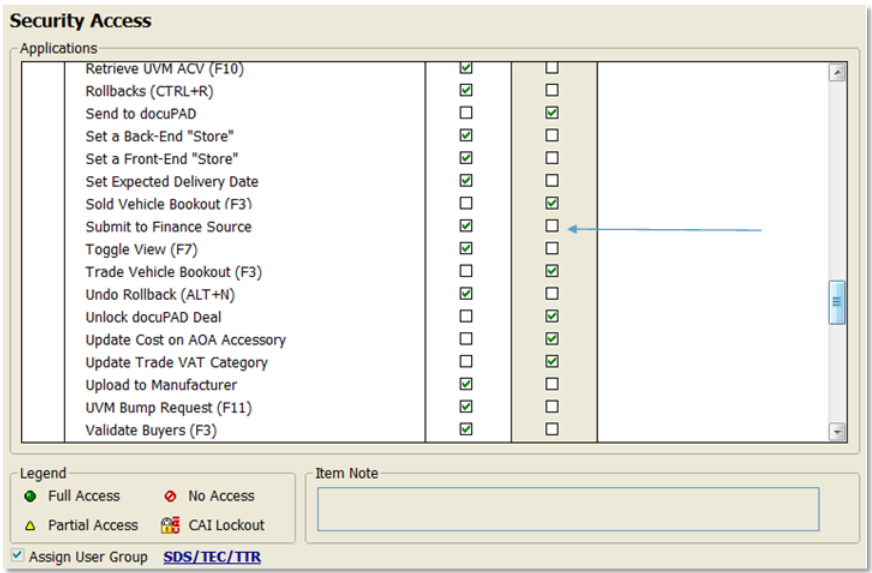Image resolution: width=872 pixels, height=573 pixels.
Task: Select the Rollbacks (CTRL+R) row label
Action: coord(149,91)
